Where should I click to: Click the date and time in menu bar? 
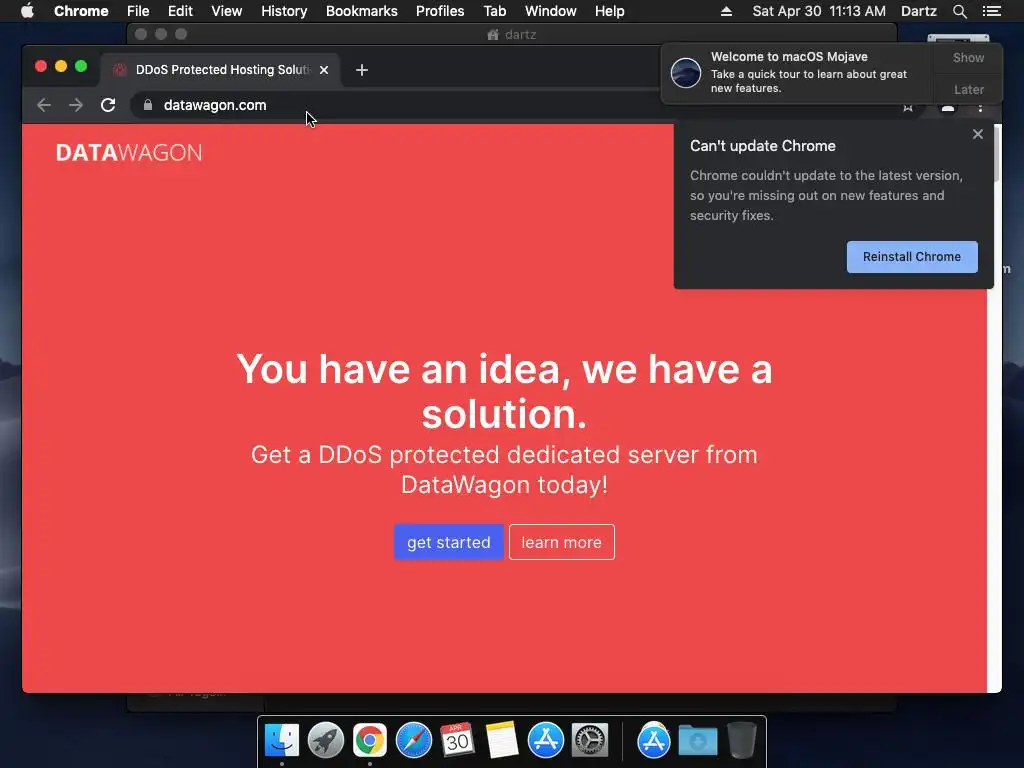coord(819,11)
